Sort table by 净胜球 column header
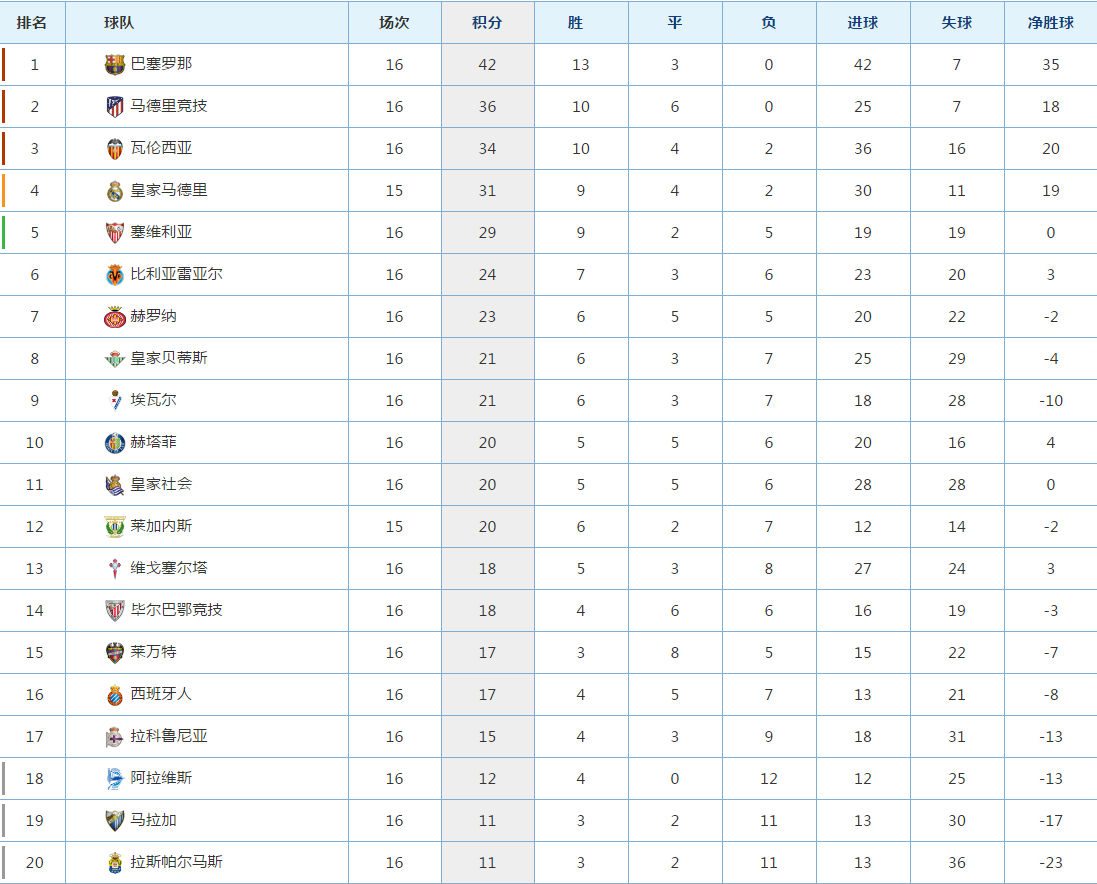The width and height of the screenshot is (1097, 884). (1051, 22)
